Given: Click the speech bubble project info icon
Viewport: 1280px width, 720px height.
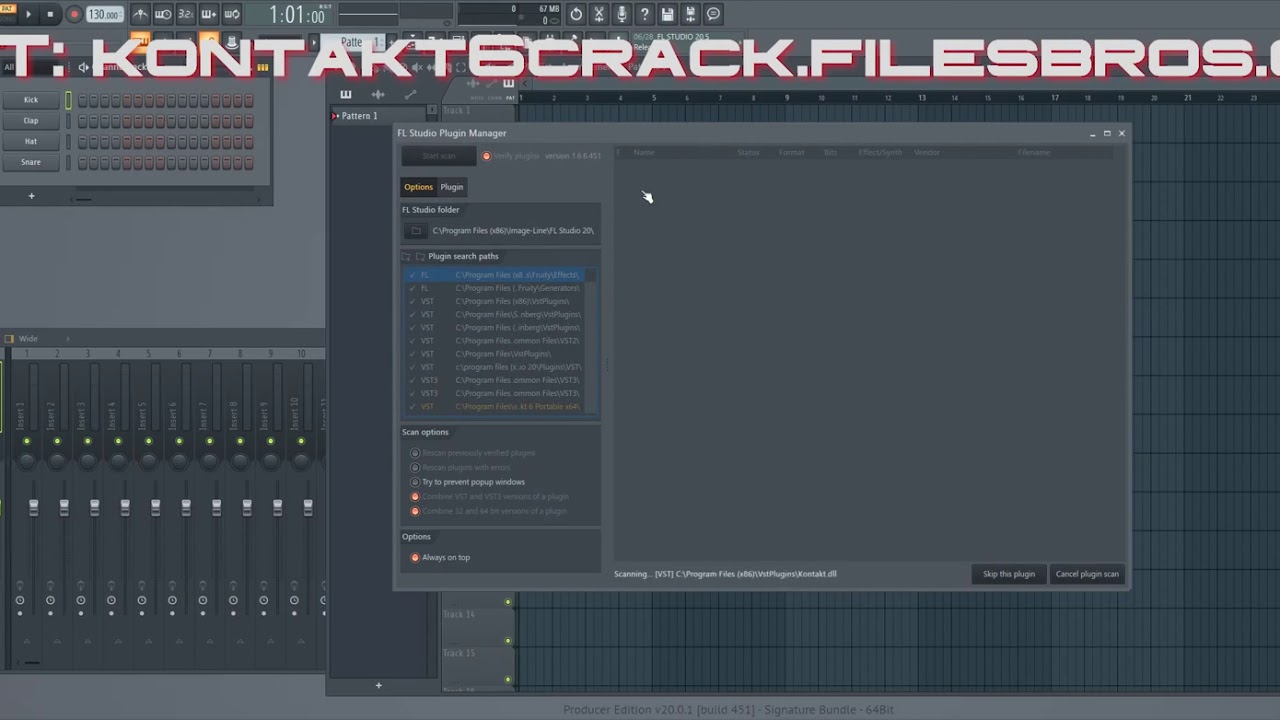Looking at the screenshot, I should point(713,14).
